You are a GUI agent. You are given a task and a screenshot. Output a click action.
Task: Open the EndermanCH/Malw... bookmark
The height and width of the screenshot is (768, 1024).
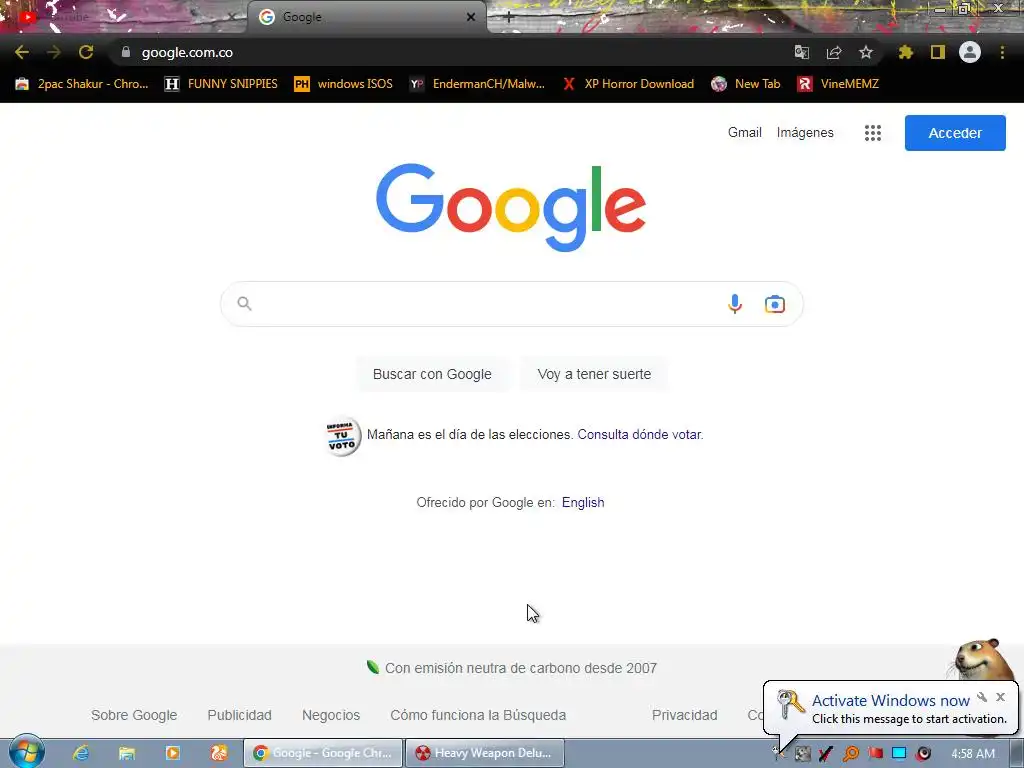477,84
